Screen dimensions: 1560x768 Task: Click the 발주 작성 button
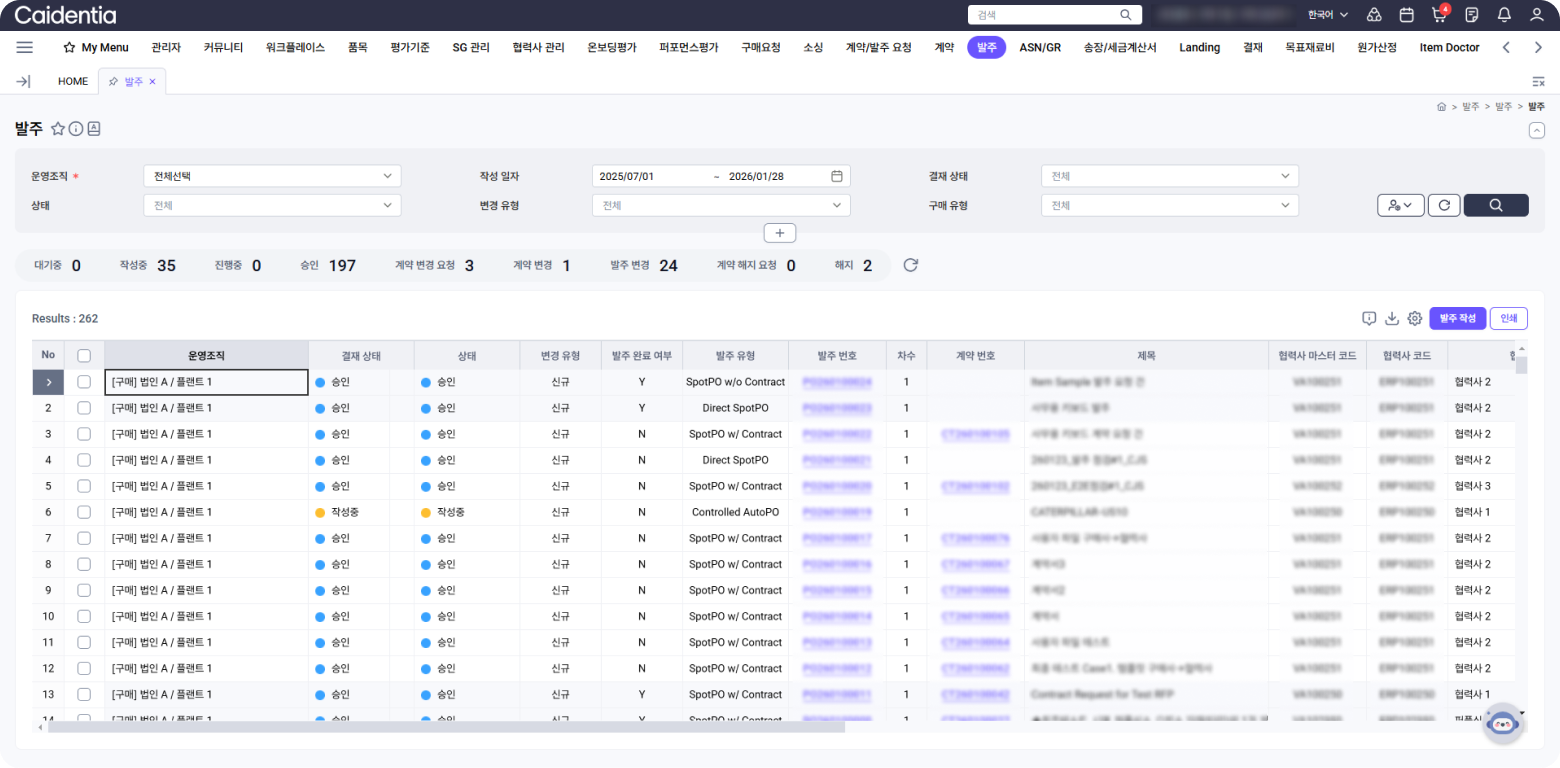coord(1457,318)
